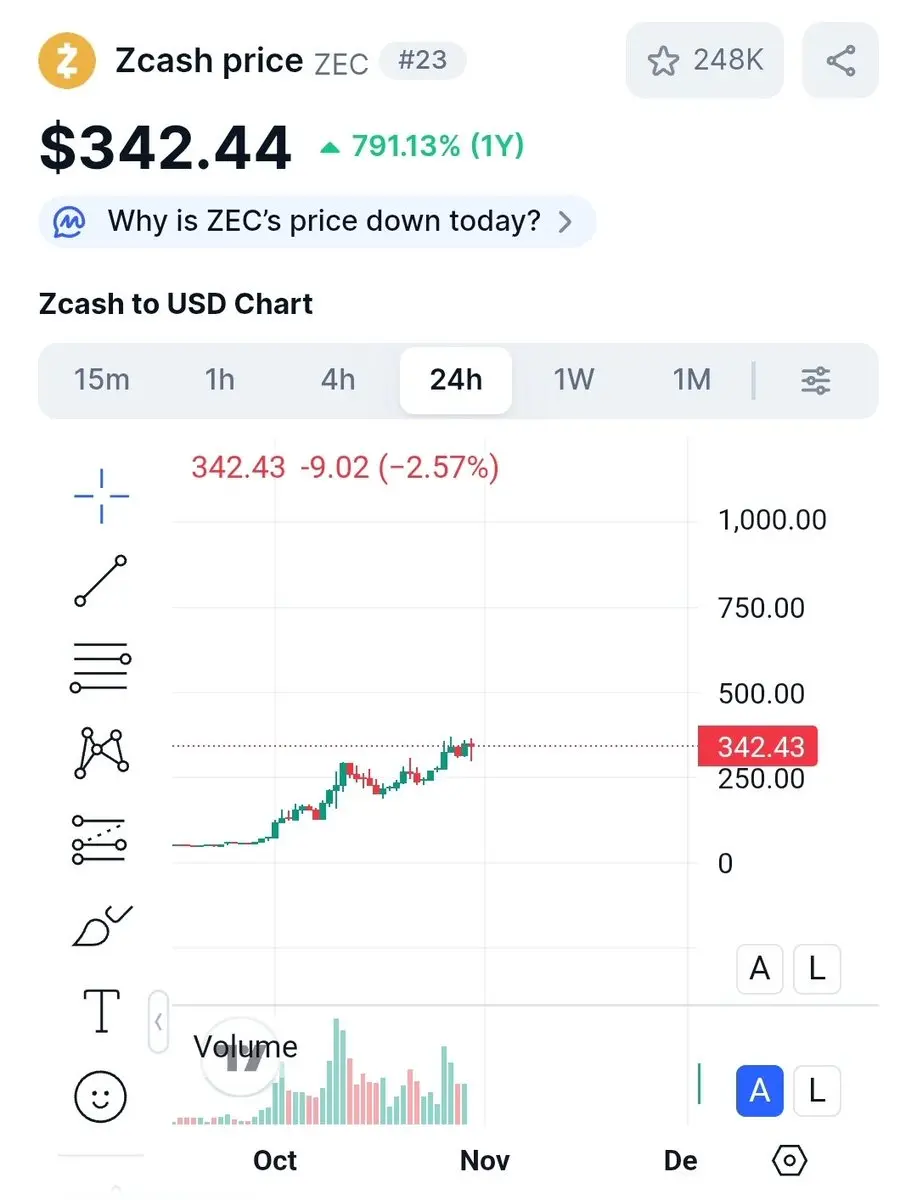Open chart settings hexagon icon
This screenshot has width=917, height=1200.
790,1160
